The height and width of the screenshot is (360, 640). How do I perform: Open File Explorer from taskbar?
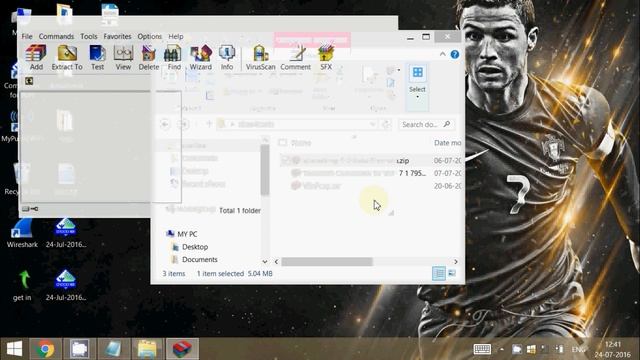tap(147, 349)
